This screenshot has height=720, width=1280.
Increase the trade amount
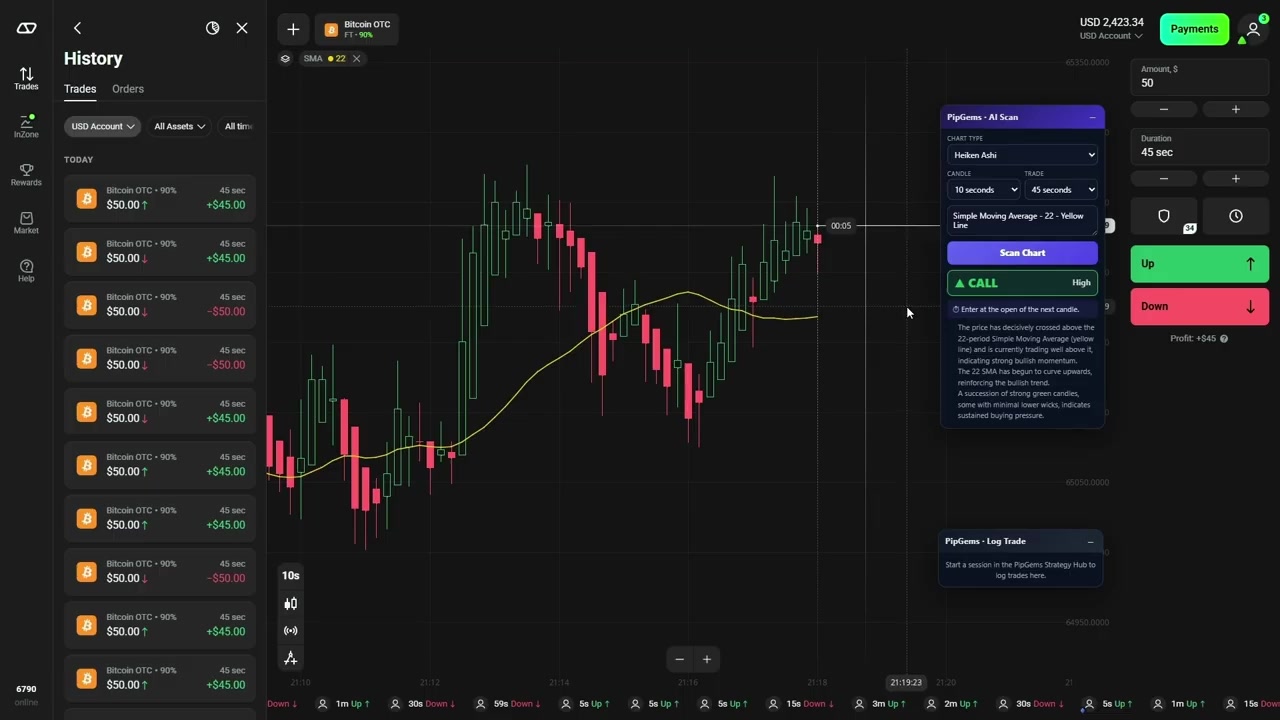point(1236,109)
